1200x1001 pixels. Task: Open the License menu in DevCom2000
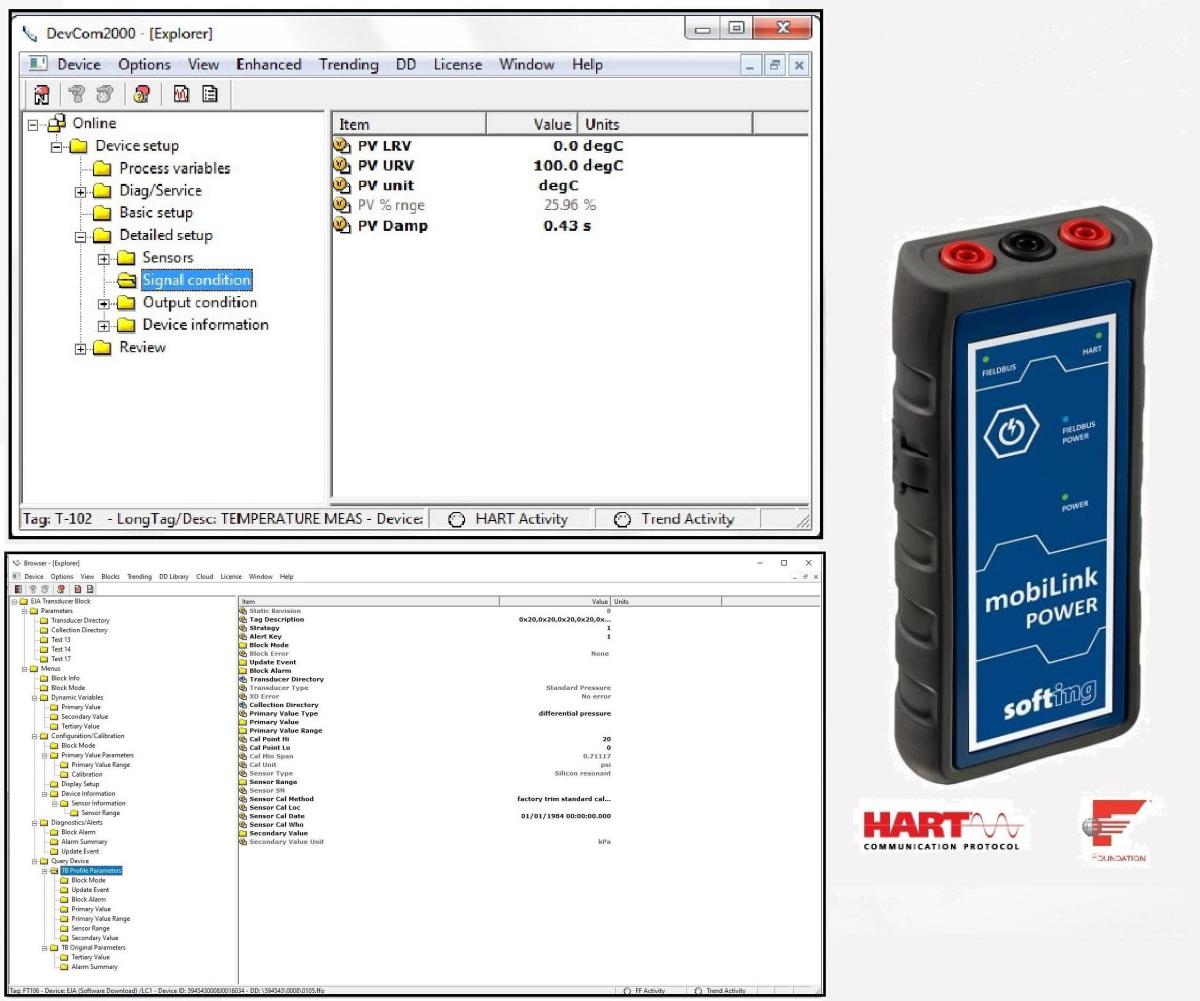(458, 64)
